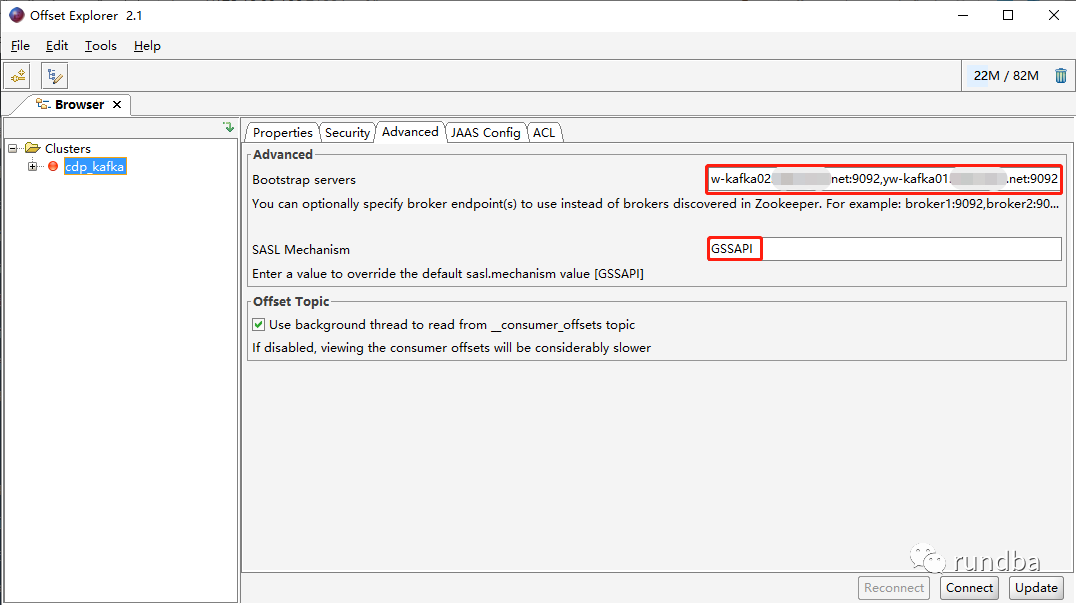Click the SASL Mechanism input field
The width and height of the screenshot is (1076, 605).
[885, 249]
